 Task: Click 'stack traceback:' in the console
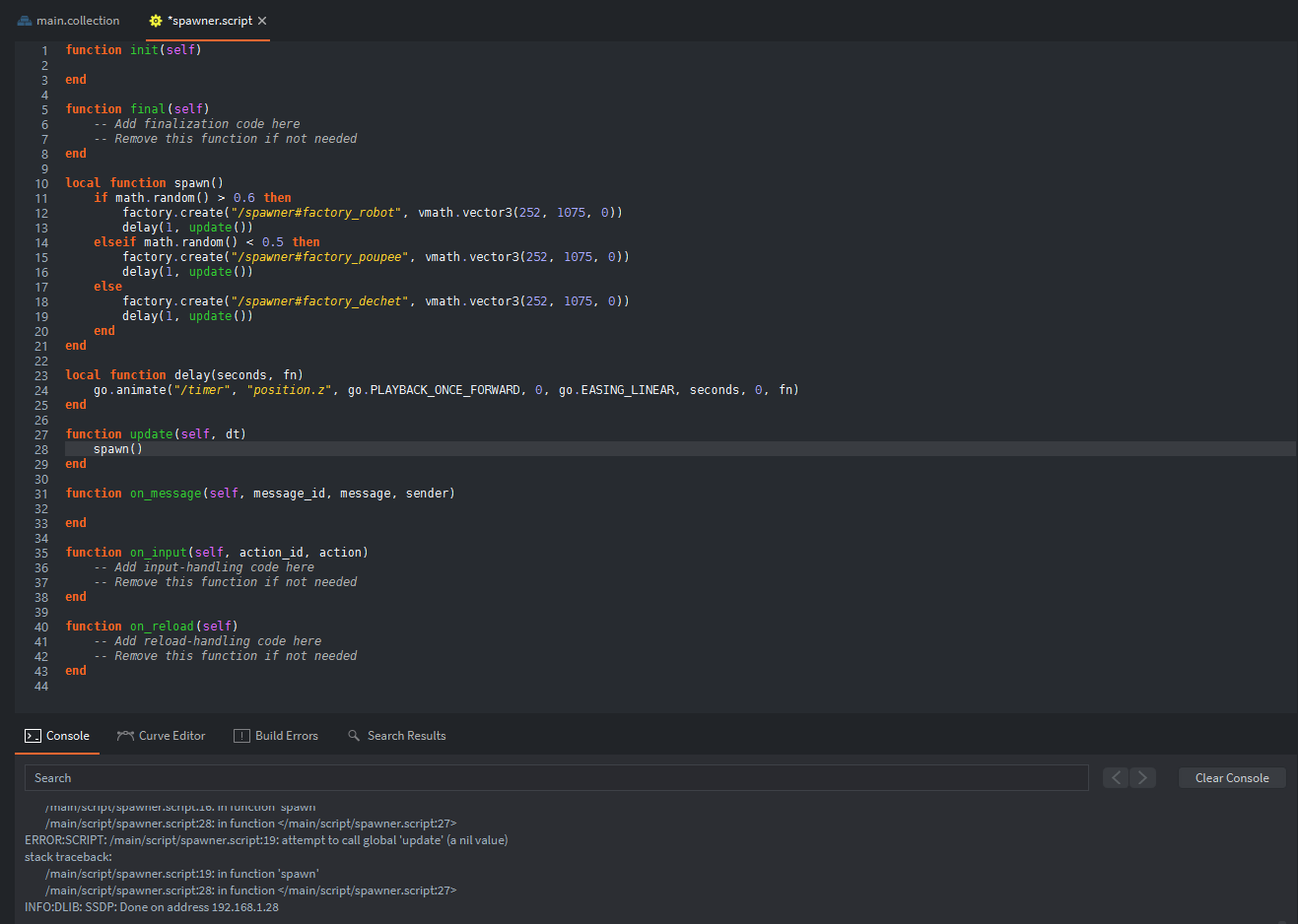tap(68, 857)
